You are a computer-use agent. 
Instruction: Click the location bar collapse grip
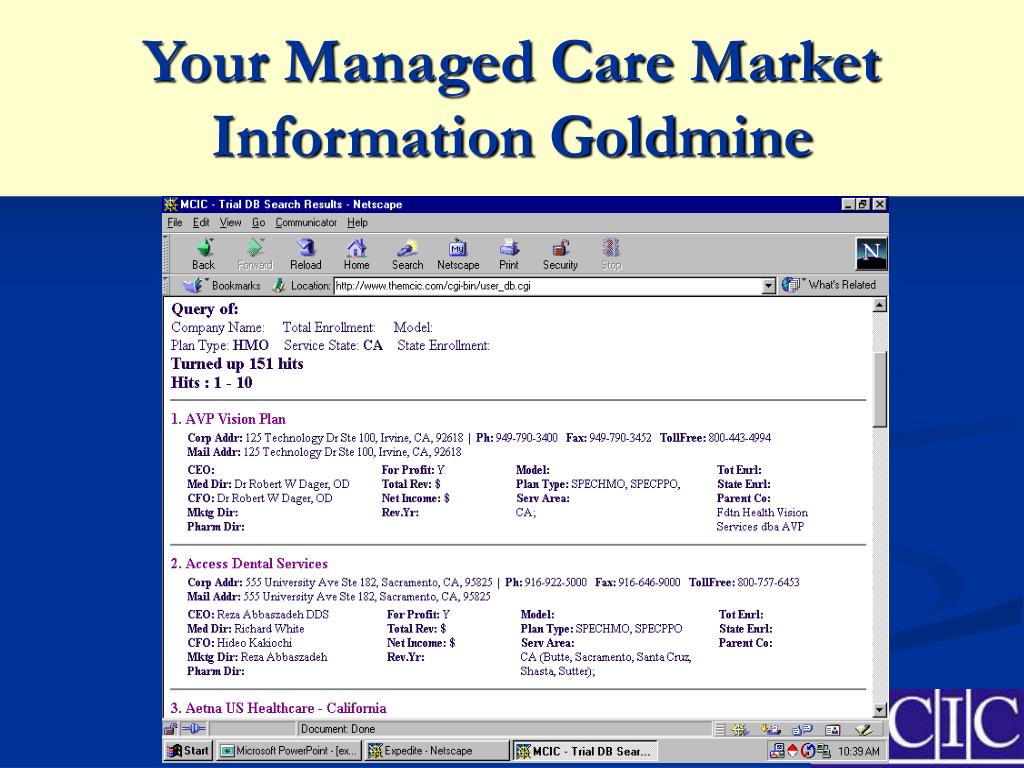pyautogui.click(x=167, y=285)
